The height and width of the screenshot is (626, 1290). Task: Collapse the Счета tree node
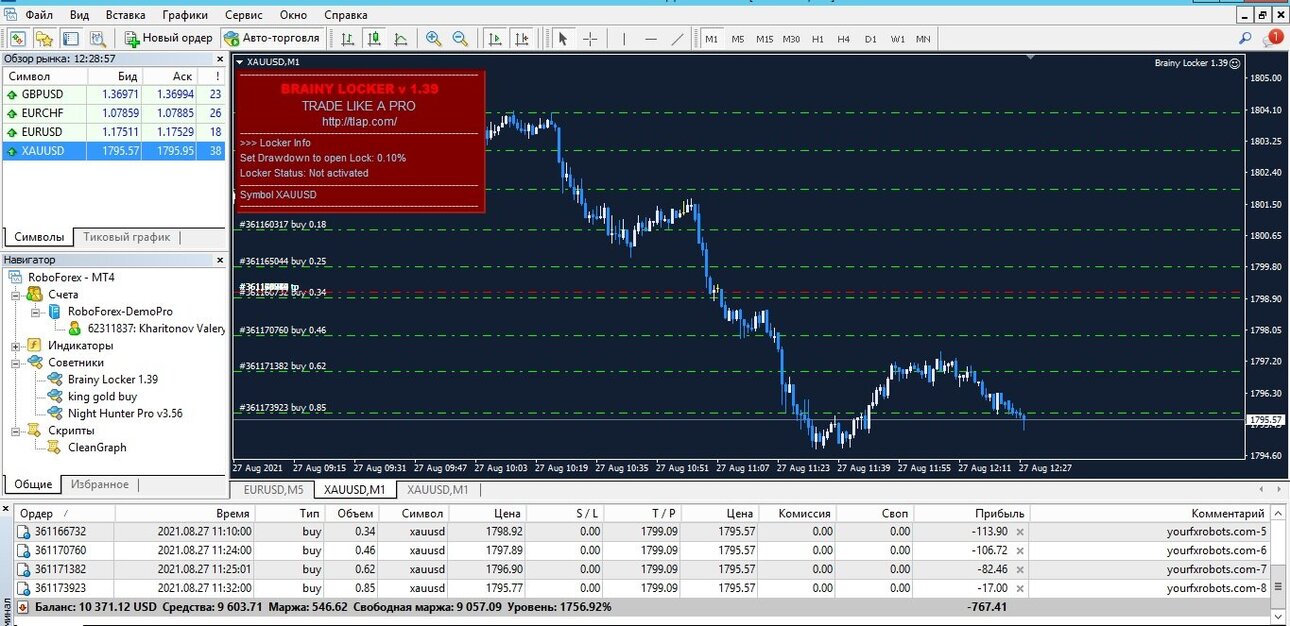pos(16,294)
